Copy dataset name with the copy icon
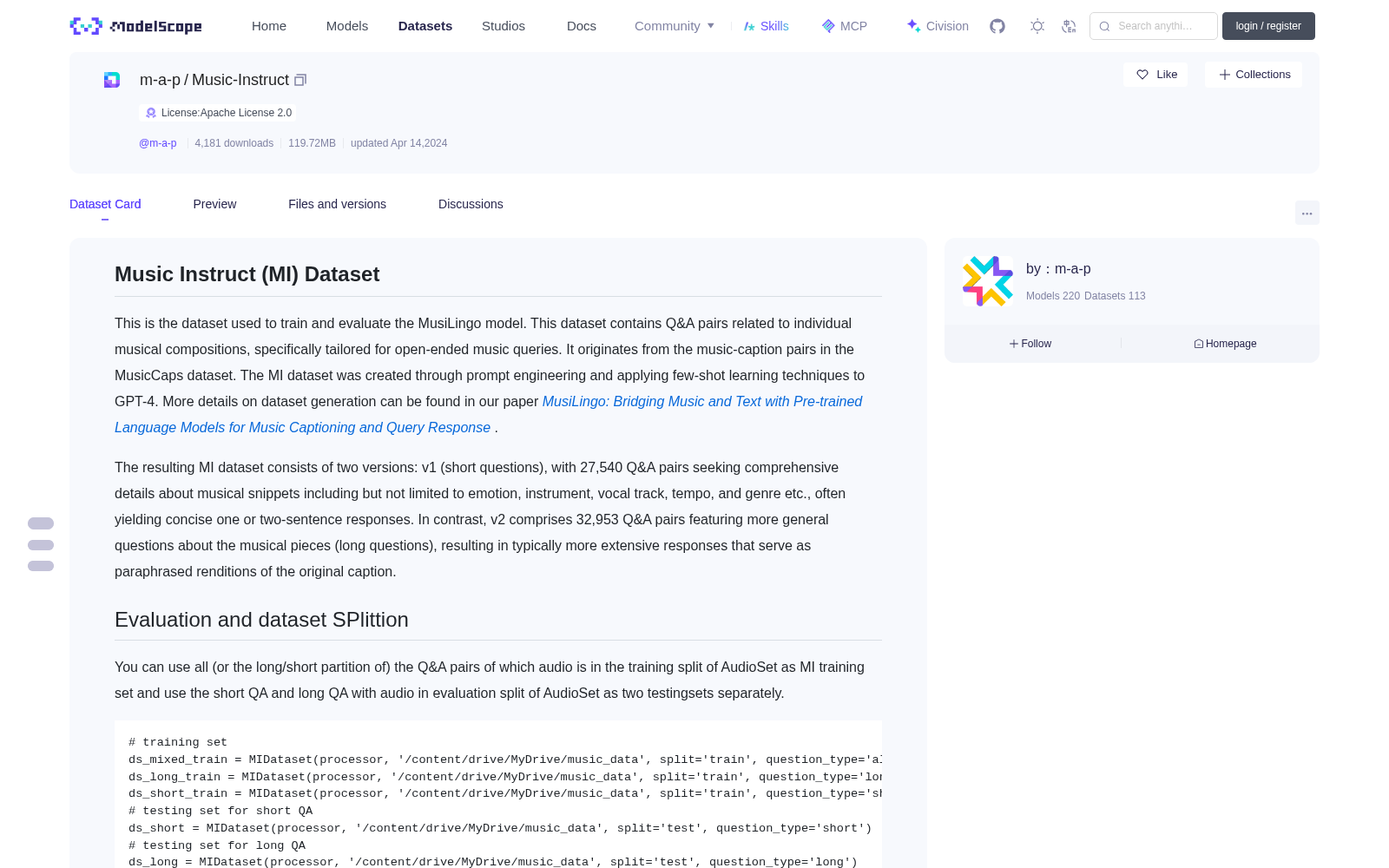1389x868 pixels. [x=300, y=80]
